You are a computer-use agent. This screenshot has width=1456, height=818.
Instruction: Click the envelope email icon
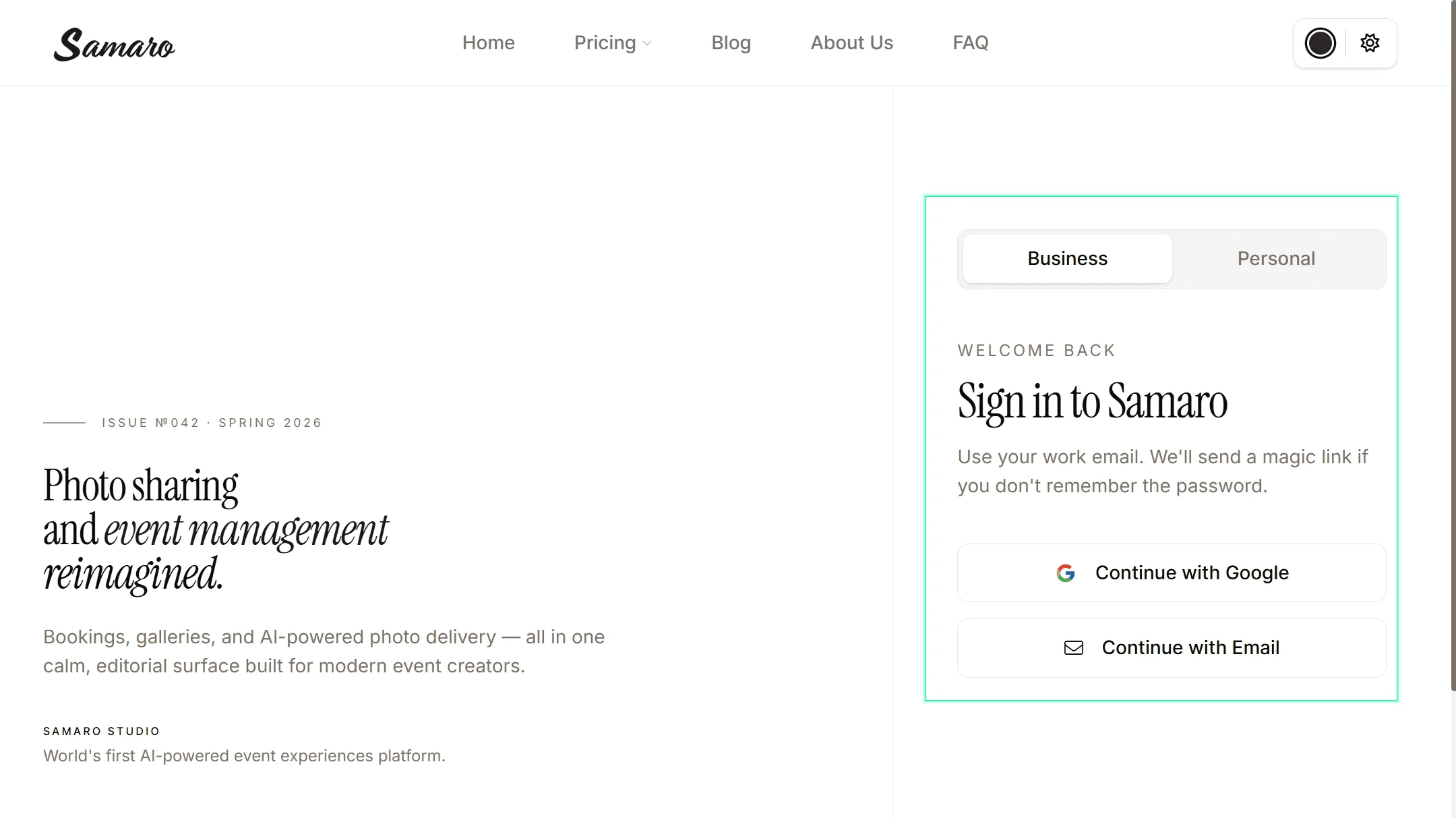(1074, 648)
